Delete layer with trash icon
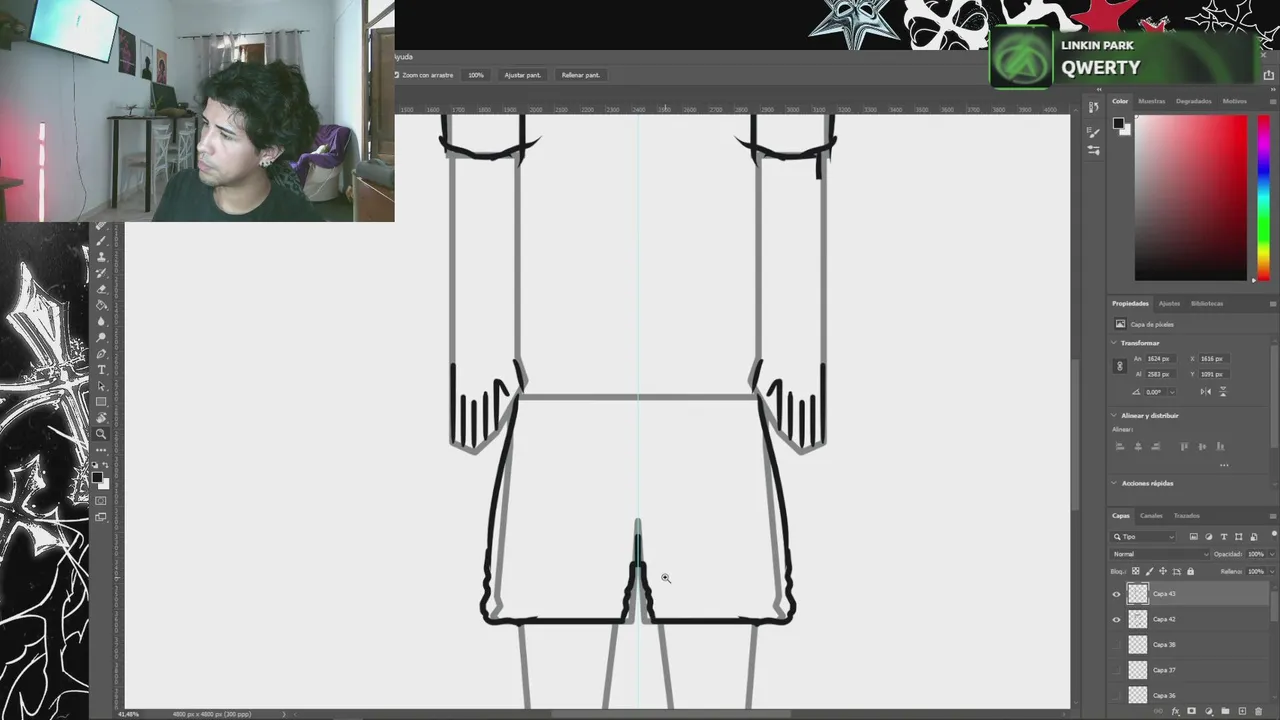 1258,711
